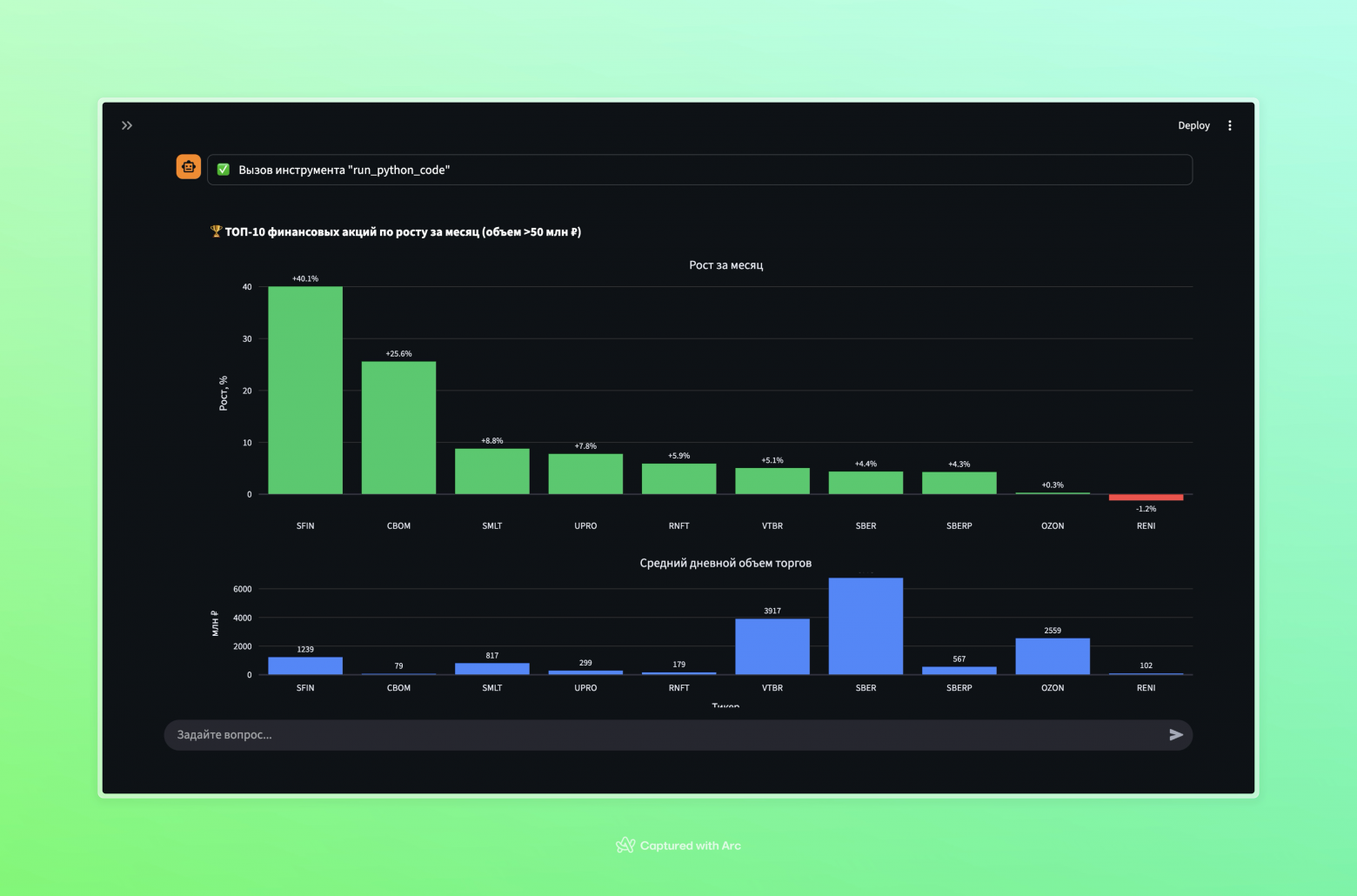
Task: Click the "6000" tick on volume axis
Action: click(x=243, y=590)
